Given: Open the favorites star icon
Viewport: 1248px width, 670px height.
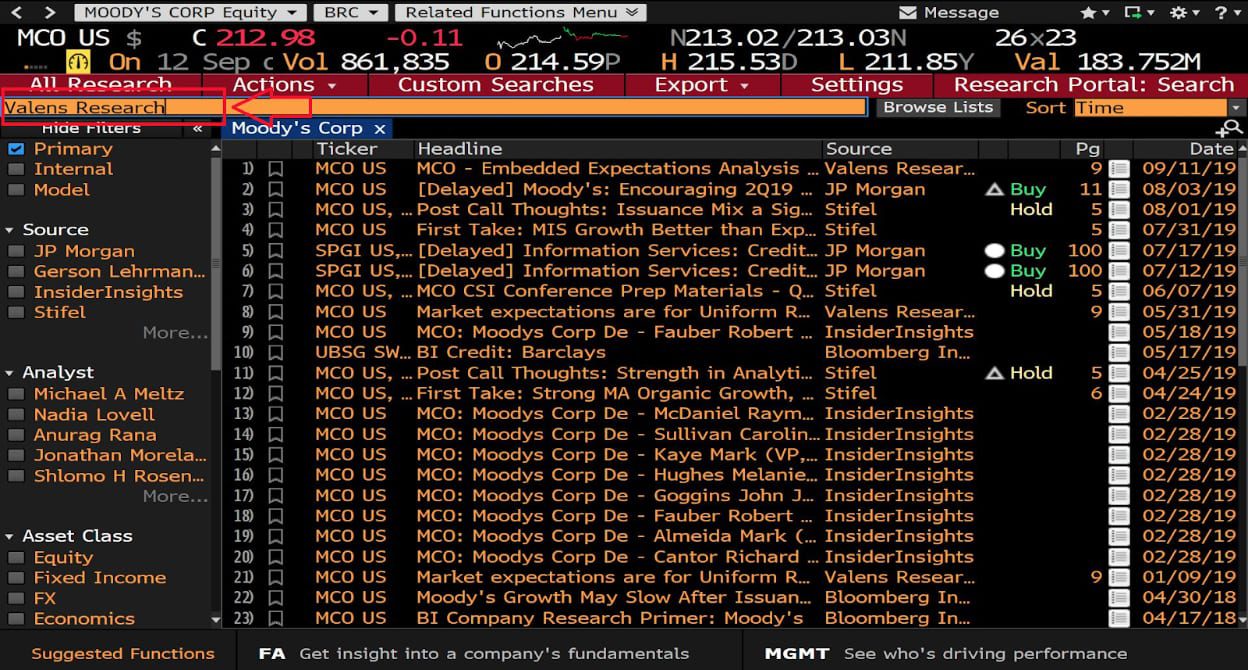Looking at the screenshot, I should pyautogui.click(x=1089, y=13).
